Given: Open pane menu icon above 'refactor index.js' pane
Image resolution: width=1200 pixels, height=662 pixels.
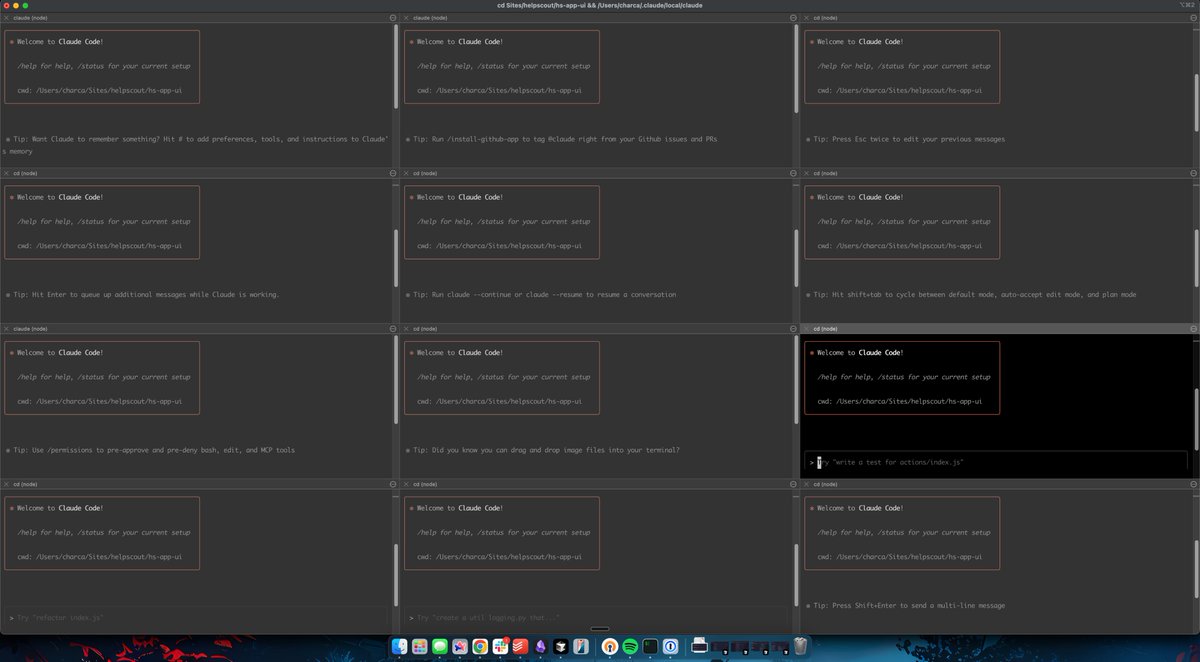Looking at the screenshot, I should point(393,484).
